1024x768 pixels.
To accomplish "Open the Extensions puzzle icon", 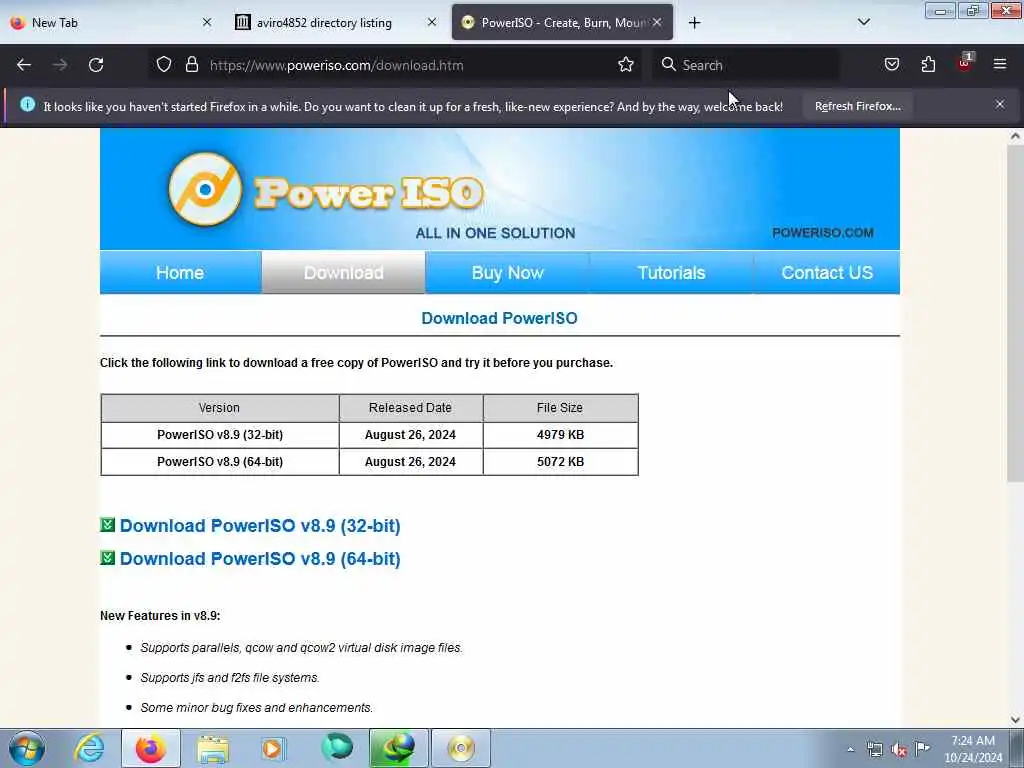I will (928, 64).
